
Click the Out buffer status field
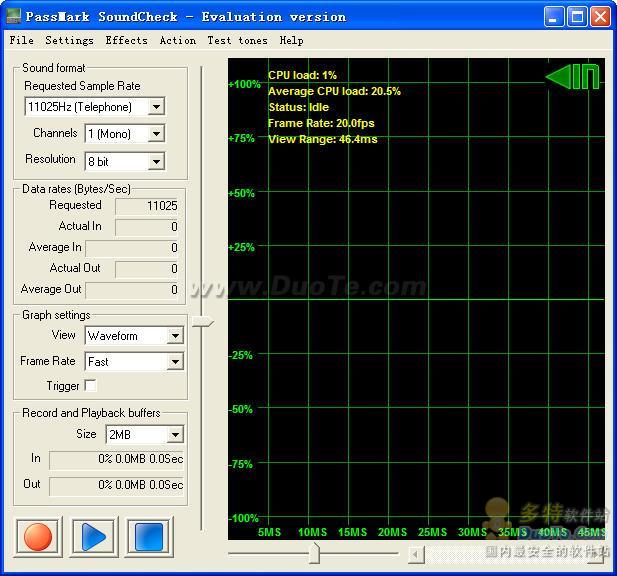[x=116, y=486]
